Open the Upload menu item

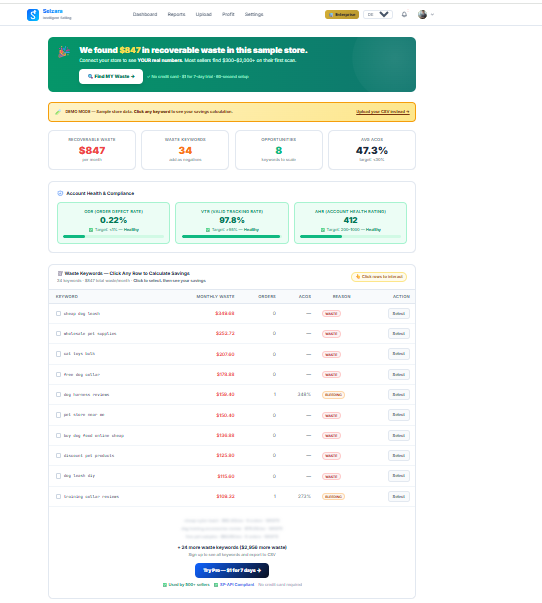203,14
